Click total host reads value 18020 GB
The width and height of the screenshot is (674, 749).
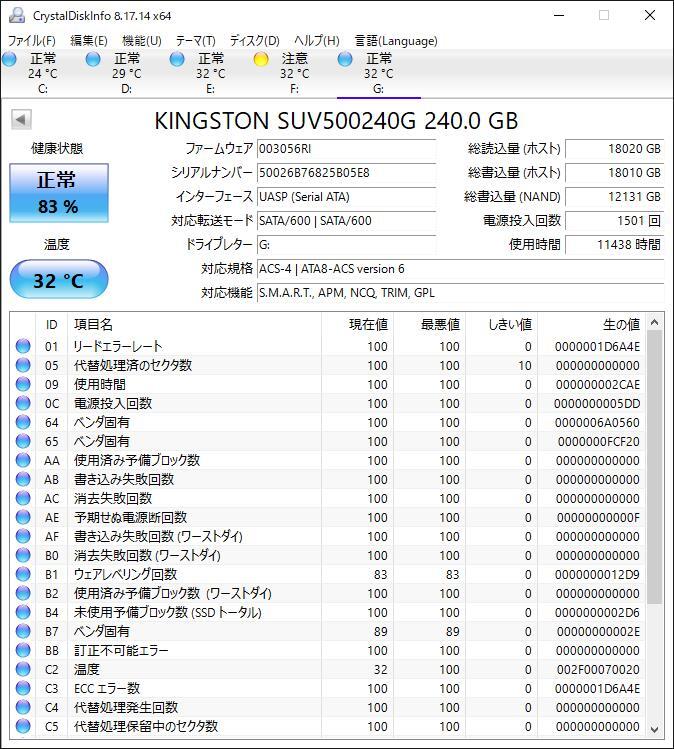615,149
